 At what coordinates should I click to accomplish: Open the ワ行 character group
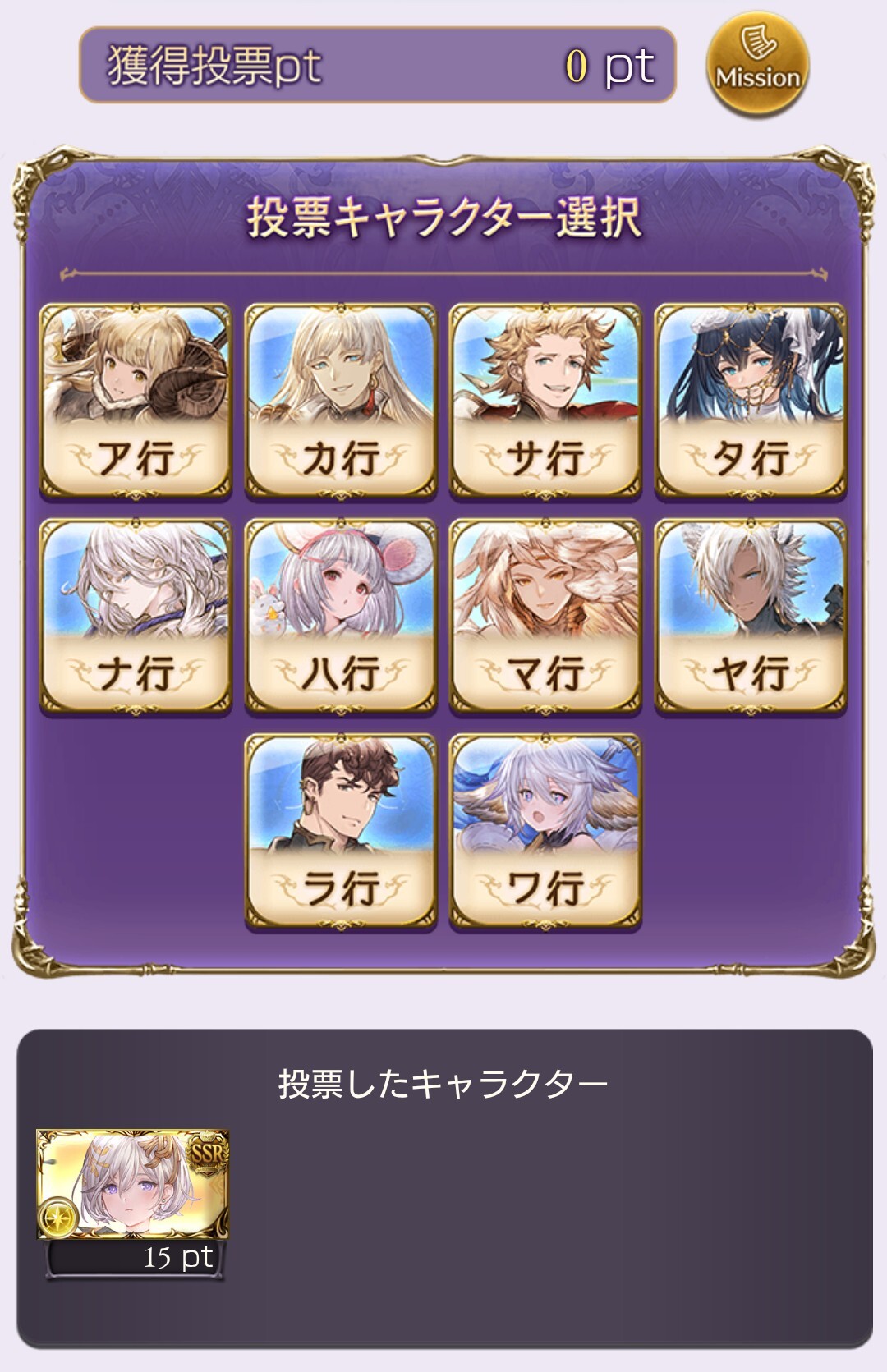tap(545, 831)
